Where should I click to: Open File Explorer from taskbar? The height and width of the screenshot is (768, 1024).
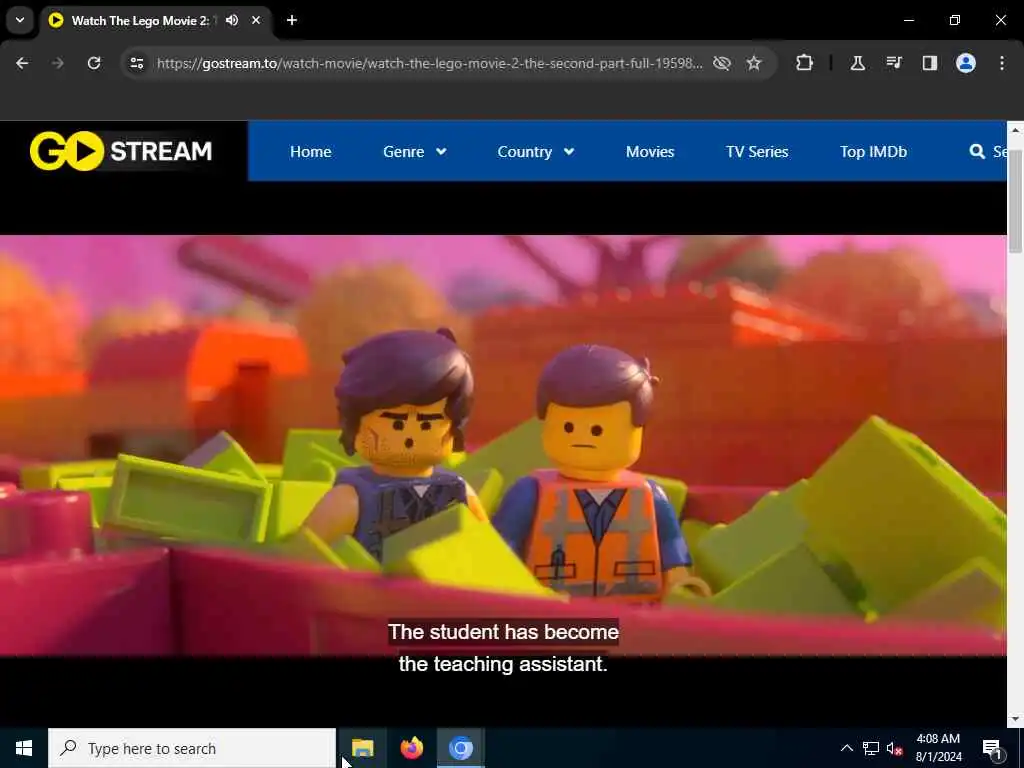click(362, 748)
